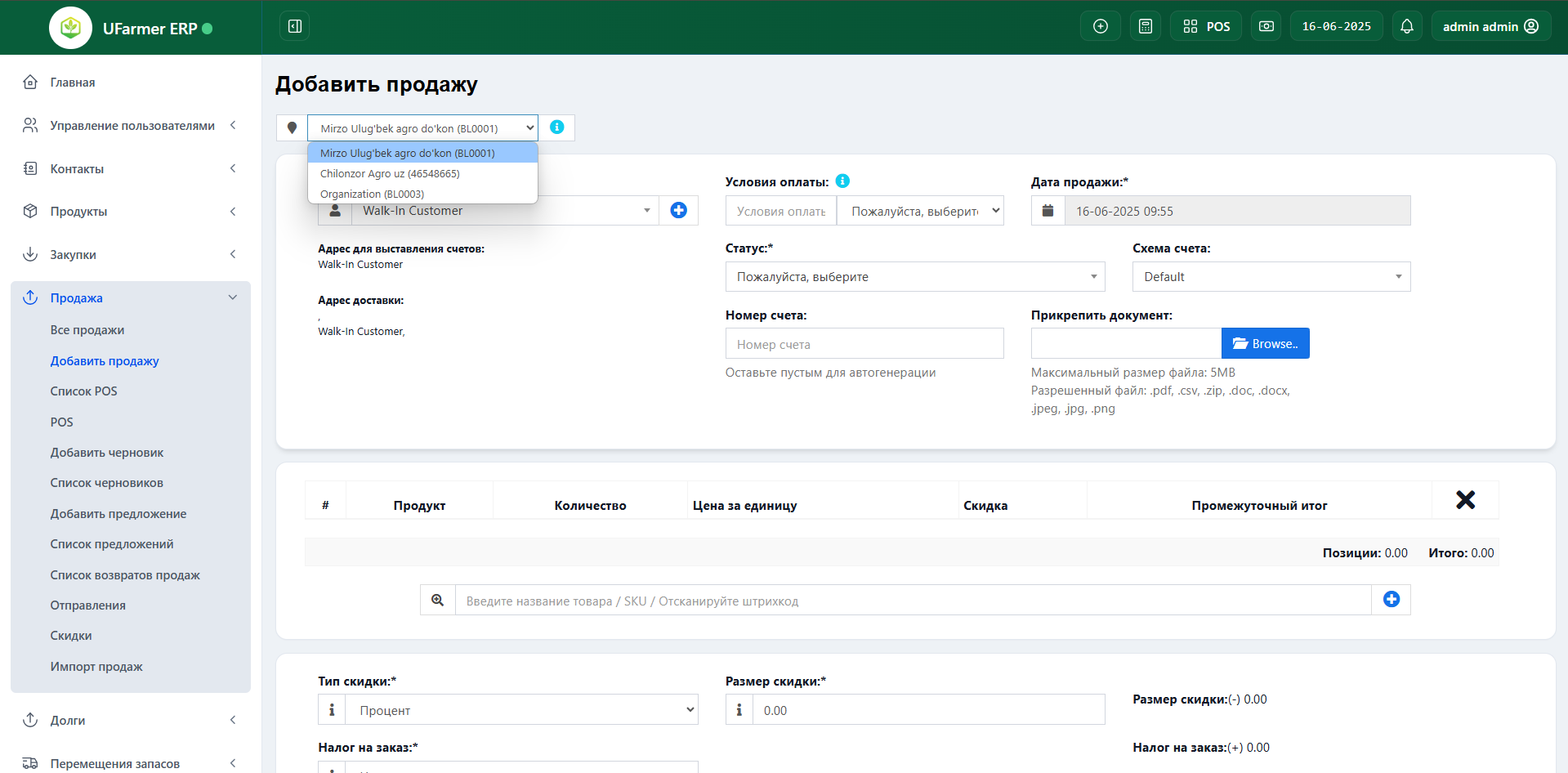Open Все продажи in sidebar
1568x773 pixels.
point(87,330)
